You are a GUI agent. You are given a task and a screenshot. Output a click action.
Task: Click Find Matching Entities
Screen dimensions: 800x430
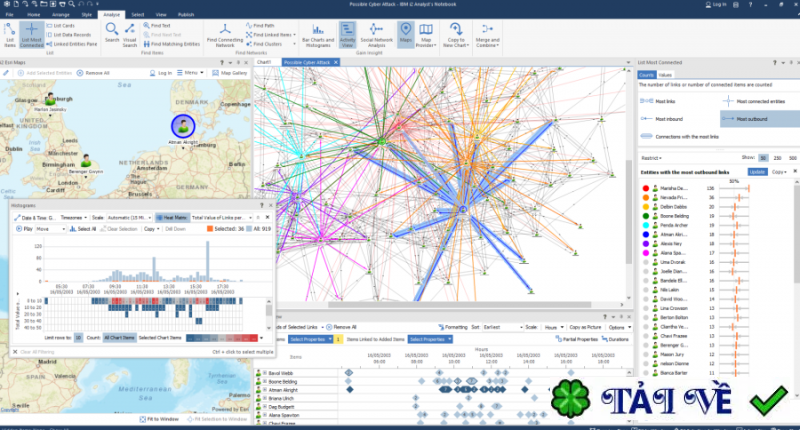pos(171,44)
